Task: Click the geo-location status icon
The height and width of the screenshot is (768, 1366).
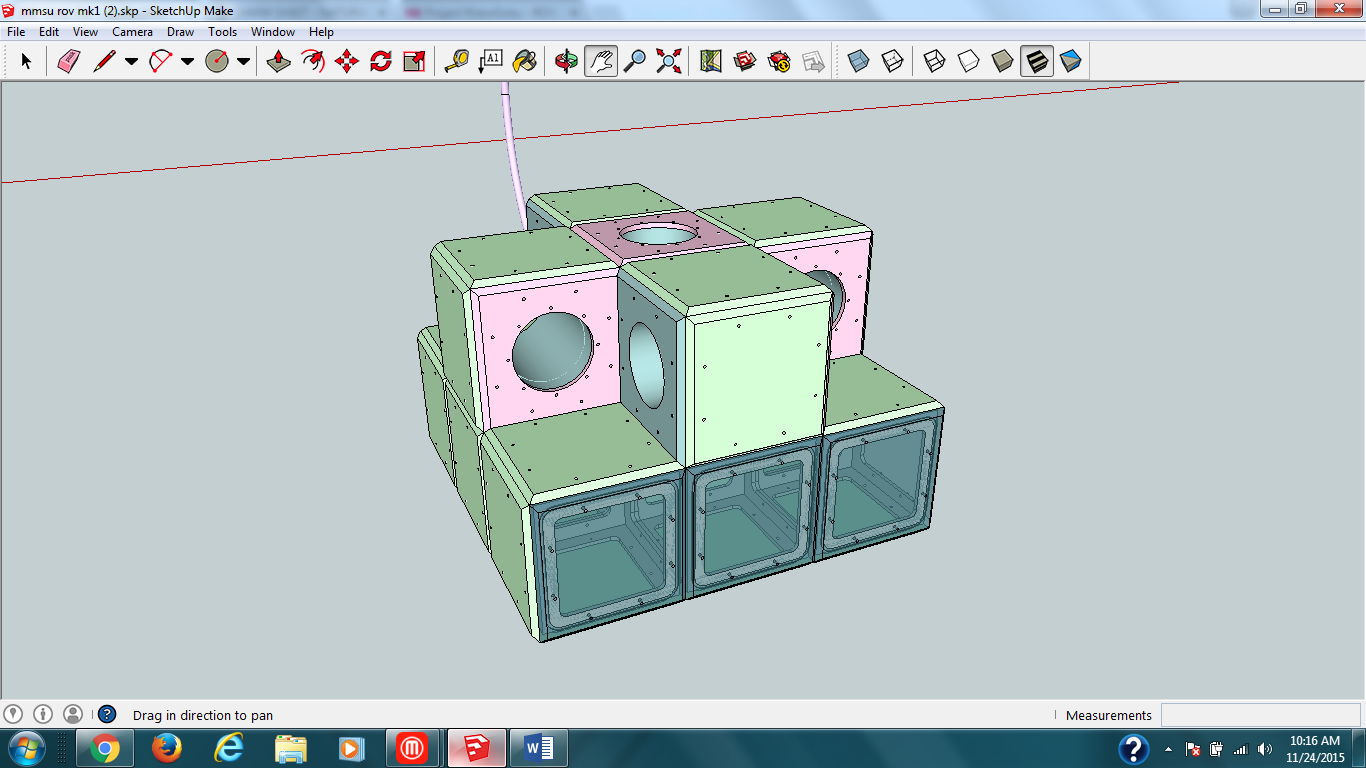Action: click(13, 714)
